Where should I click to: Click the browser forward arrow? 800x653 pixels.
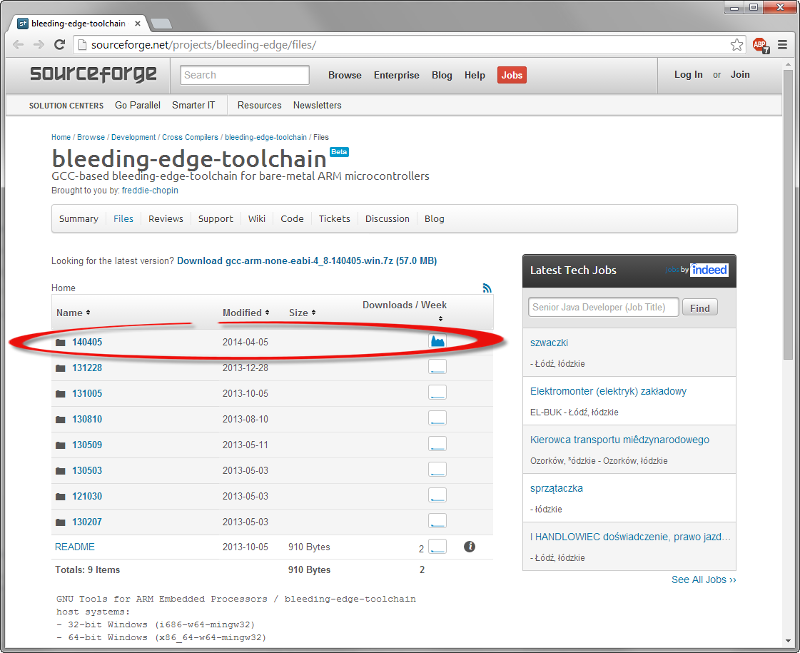point(39,45)
